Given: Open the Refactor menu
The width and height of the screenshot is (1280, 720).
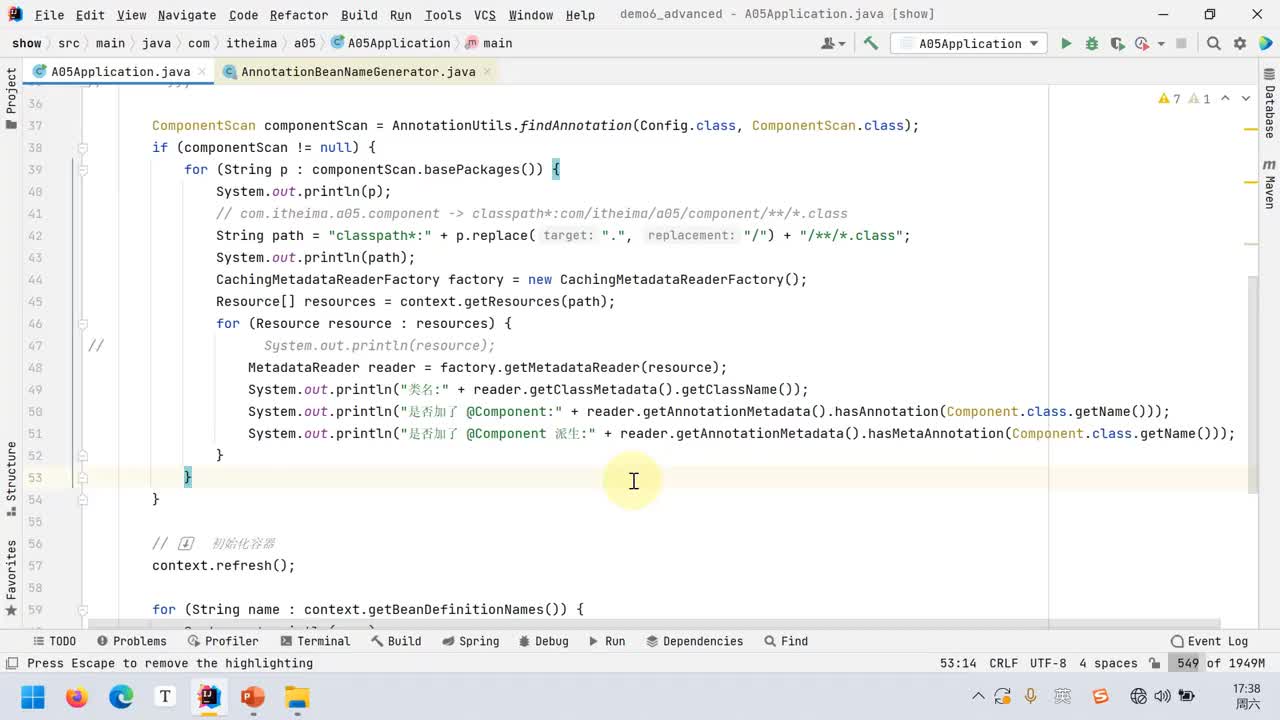Looking at the screenshot, I should 298,14.
